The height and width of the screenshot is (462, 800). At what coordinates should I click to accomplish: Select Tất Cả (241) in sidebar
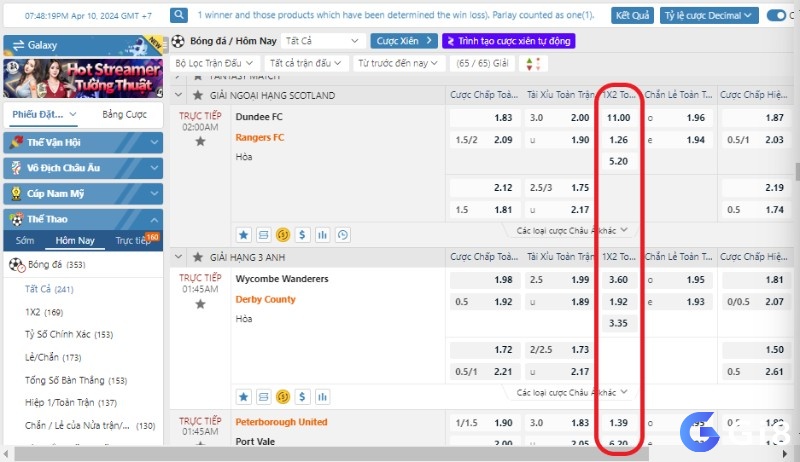click(49, 289)
